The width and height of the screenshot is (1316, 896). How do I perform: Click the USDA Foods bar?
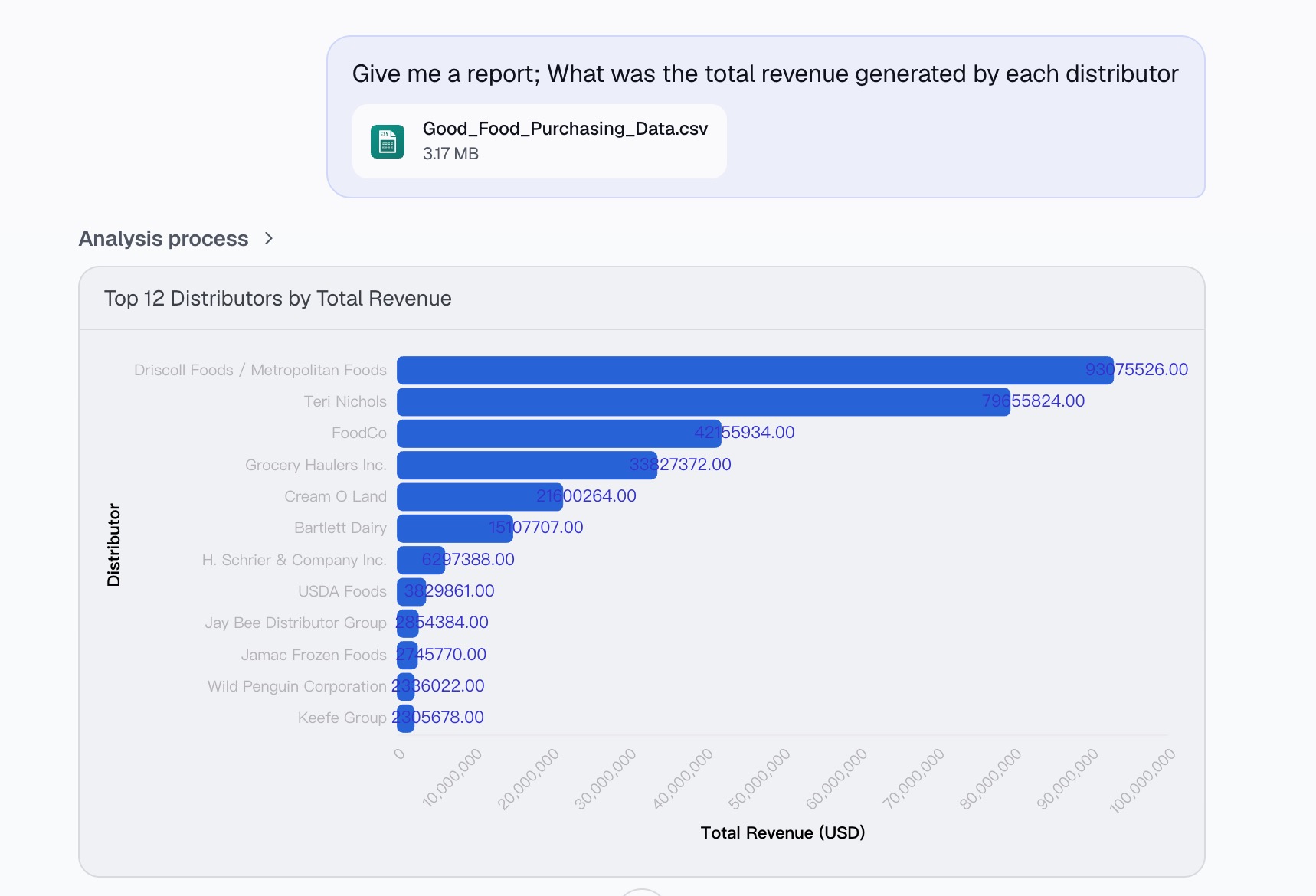[x=411, y=592]
